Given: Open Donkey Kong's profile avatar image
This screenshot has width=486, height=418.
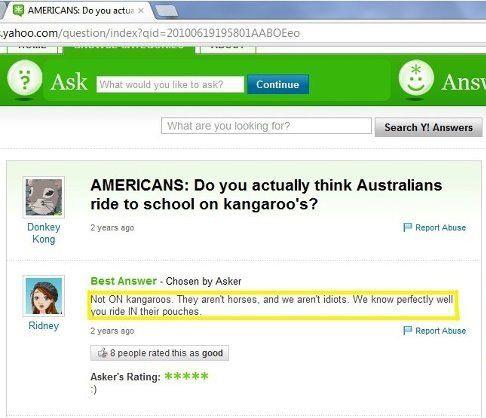Looking at the screenshot, I should pos(44,197).
